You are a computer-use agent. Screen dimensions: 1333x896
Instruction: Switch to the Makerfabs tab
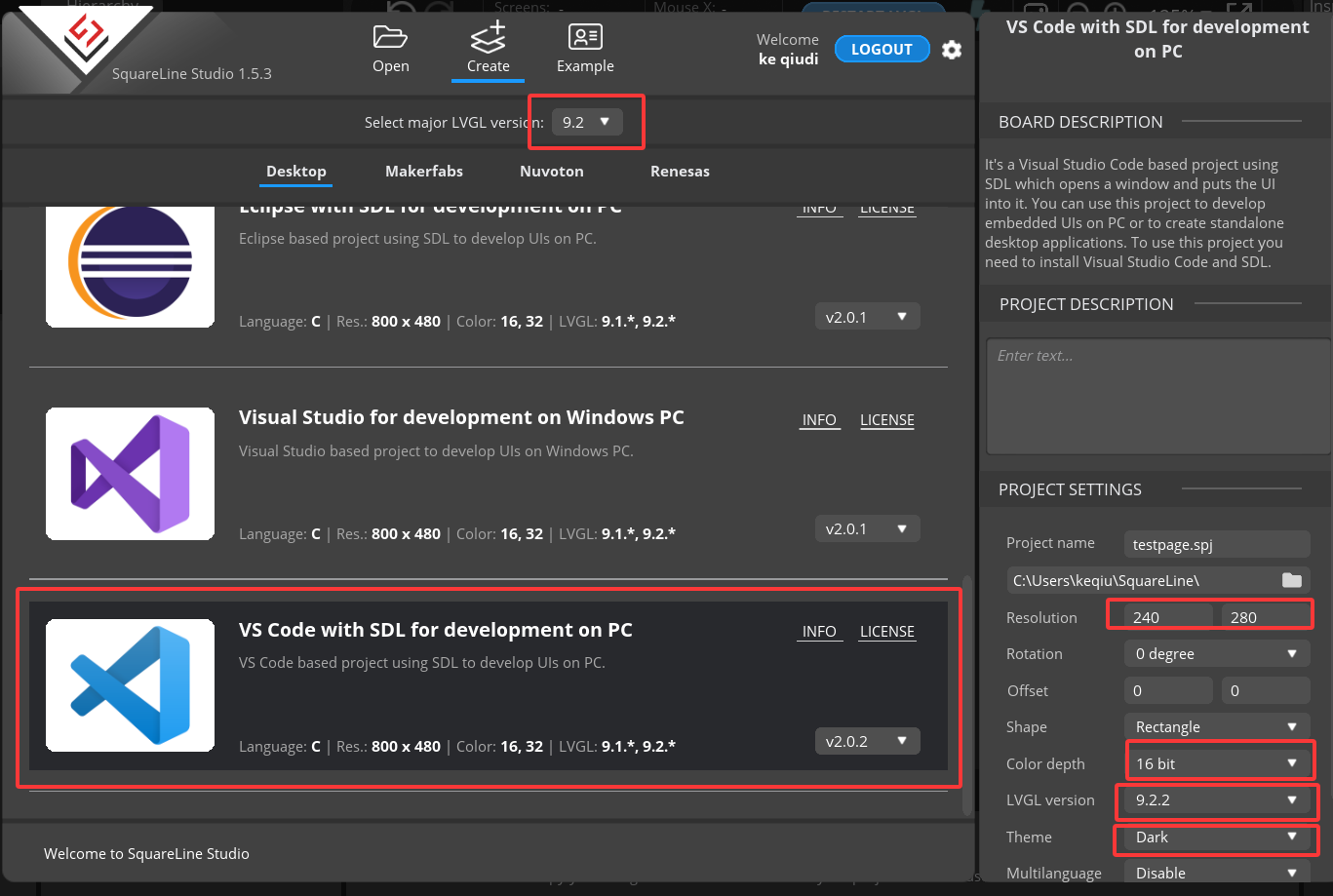[x=424, y=172]
